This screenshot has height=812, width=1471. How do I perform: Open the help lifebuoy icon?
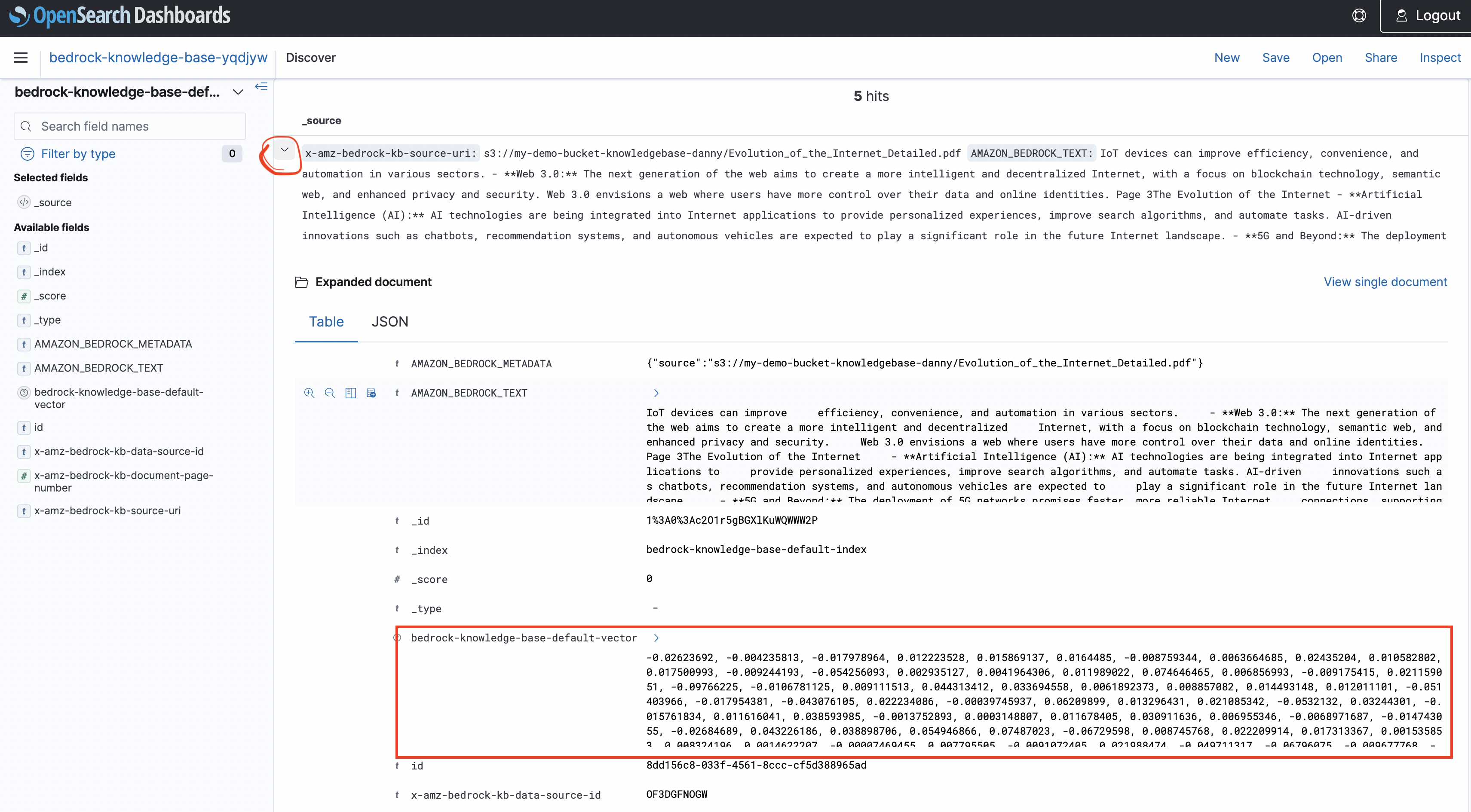[x=1359, y=15]
